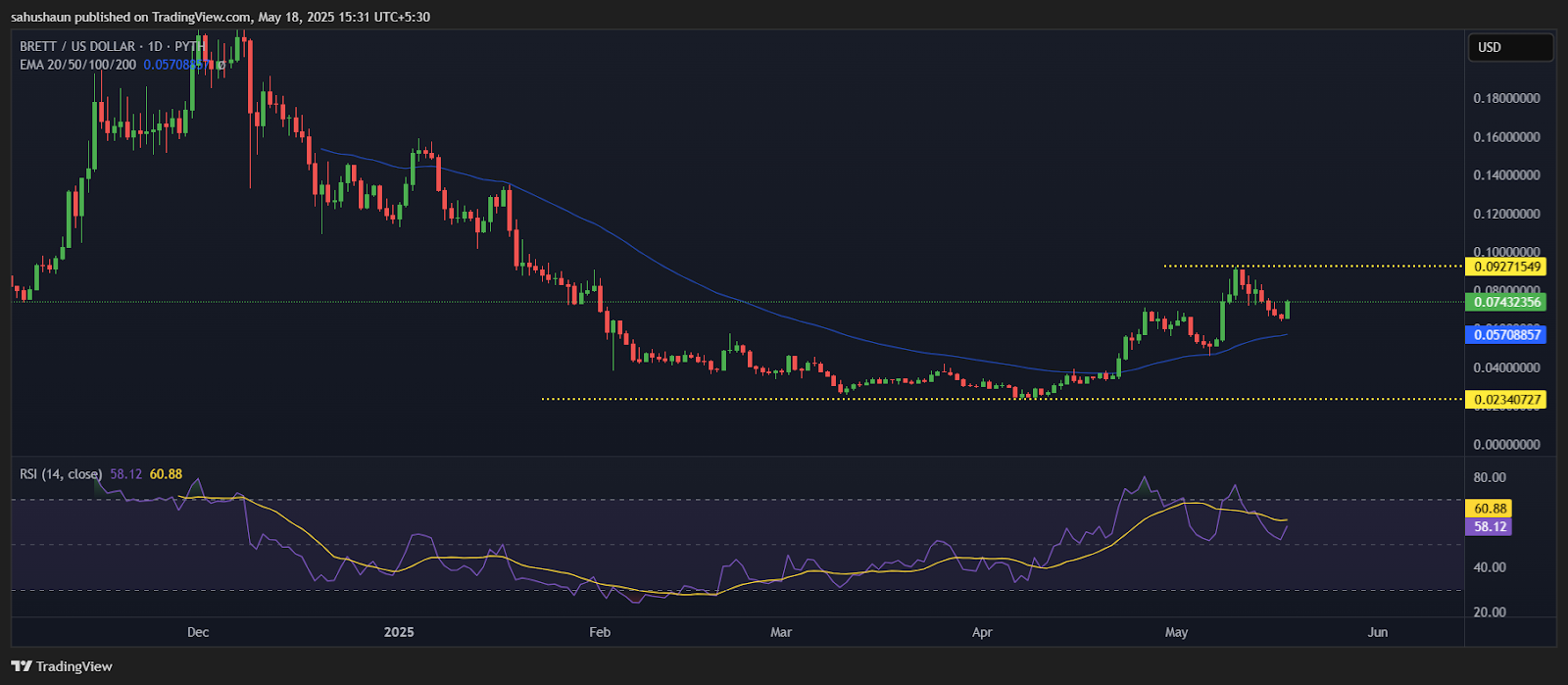Open the USD currency selector
Screen dimensions: 1568x685
pos(1510,47)
